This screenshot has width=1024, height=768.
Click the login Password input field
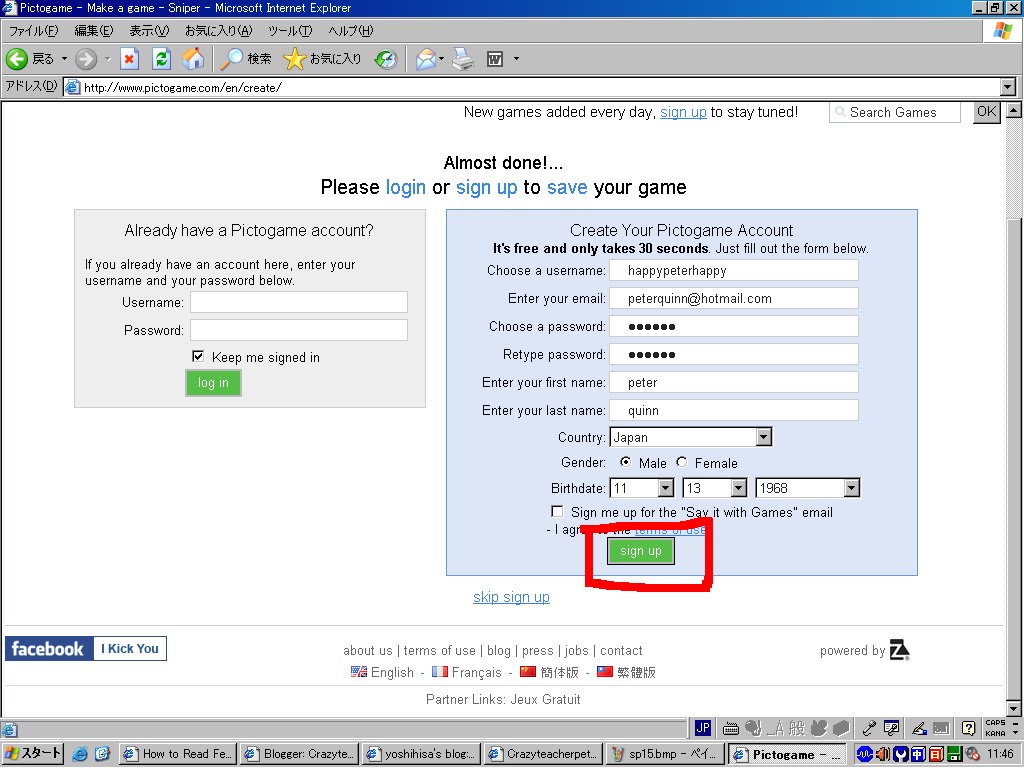[299, 330]
